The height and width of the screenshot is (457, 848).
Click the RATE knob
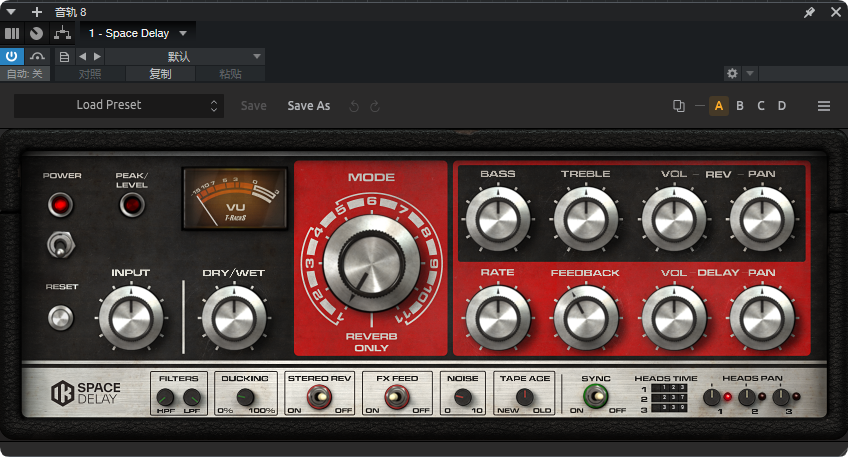pyautogui.click(x=498, y=318)
